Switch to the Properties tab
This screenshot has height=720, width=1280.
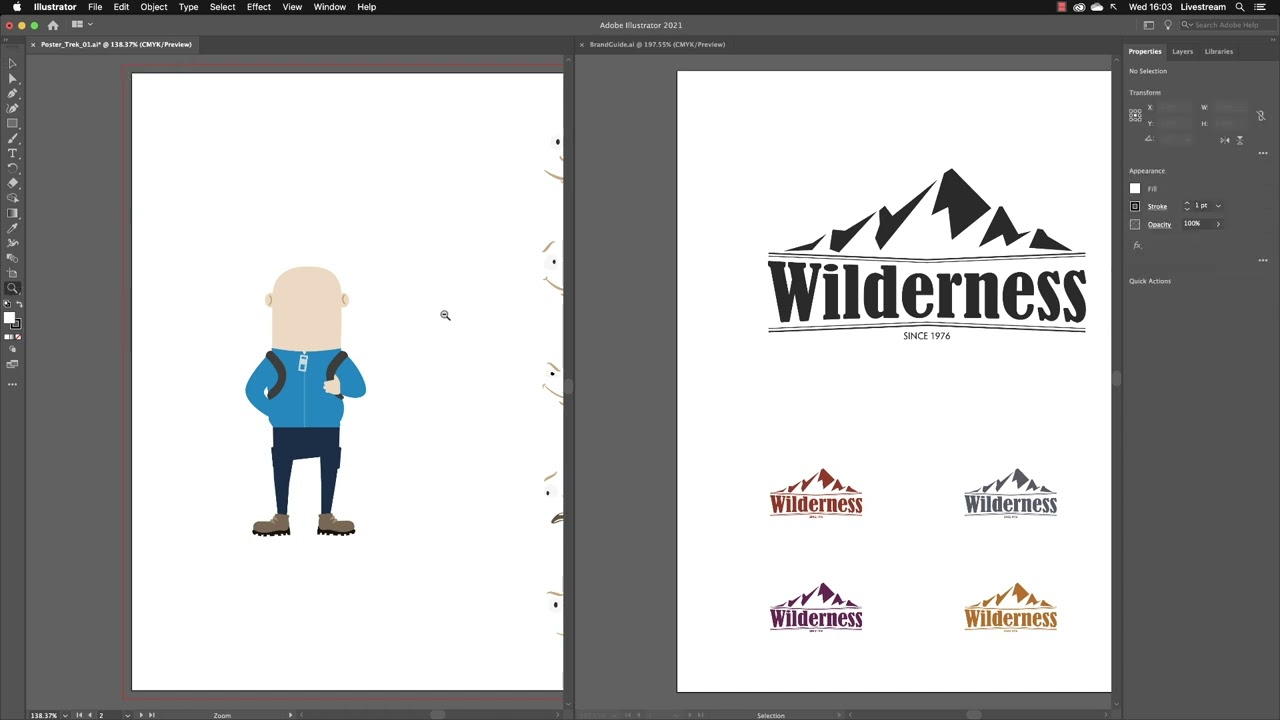(x=1145, y=51)
